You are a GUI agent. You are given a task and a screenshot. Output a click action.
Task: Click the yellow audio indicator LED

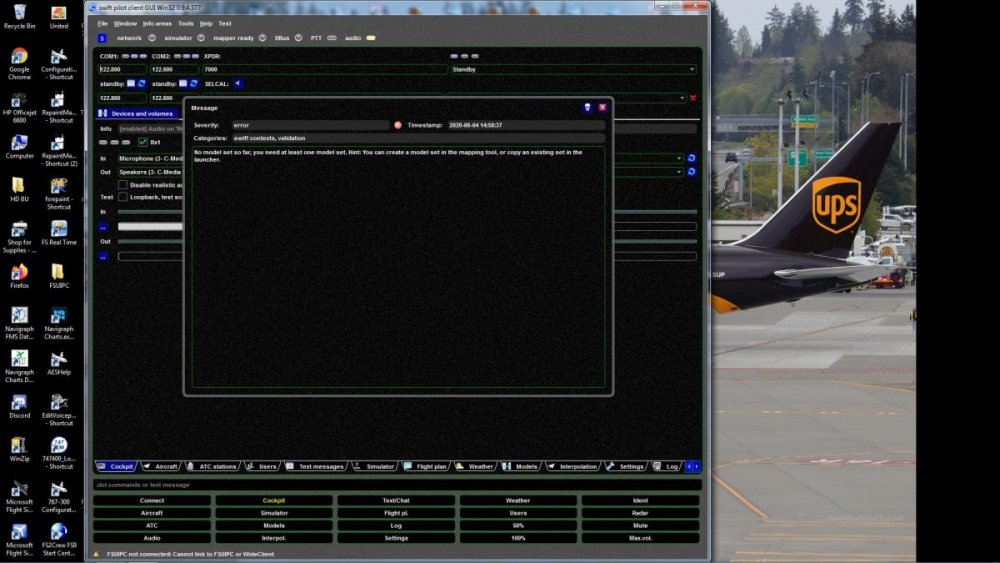click(x=371, y=38)
